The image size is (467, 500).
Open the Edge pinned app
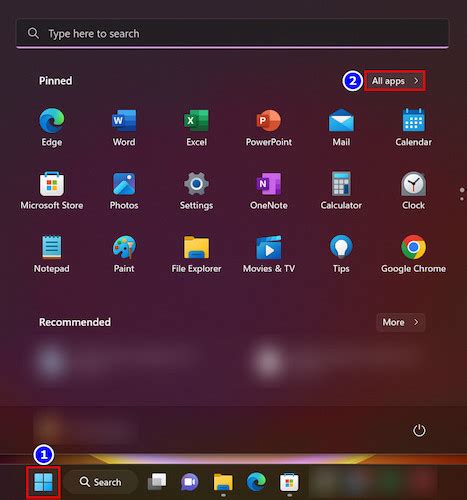point(52,127)
